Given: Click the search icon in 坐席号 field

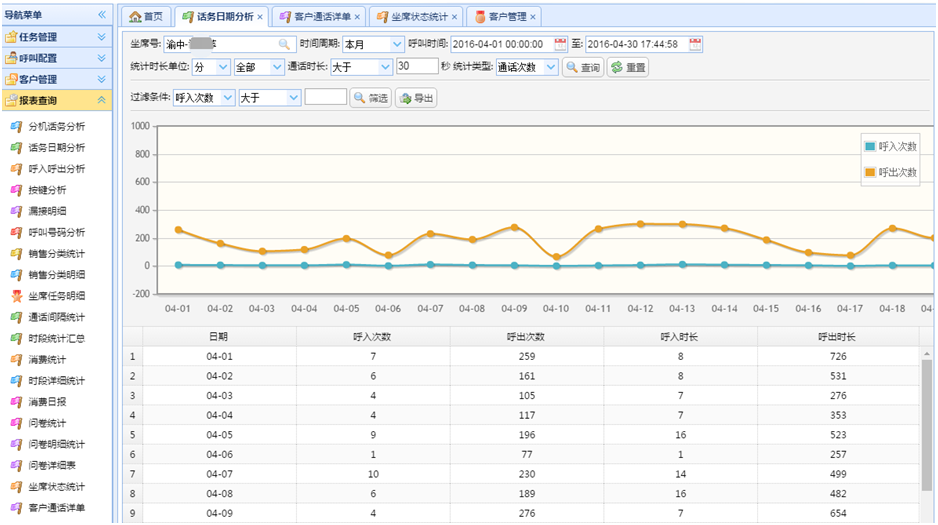Looking at the screenshot, I should pyautogui.click(x=284, y=44).
